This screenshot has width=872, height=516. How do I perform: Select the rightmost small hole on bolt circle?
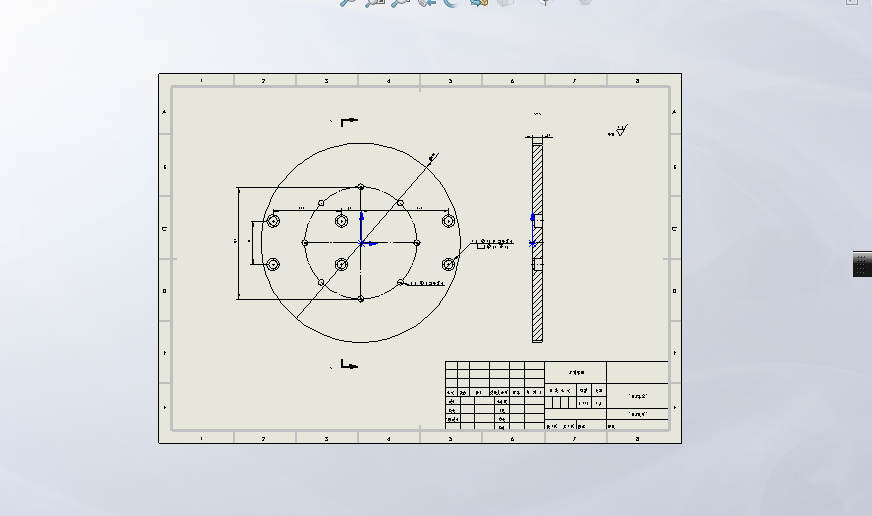pyautogui.click(x=417, y=243)
